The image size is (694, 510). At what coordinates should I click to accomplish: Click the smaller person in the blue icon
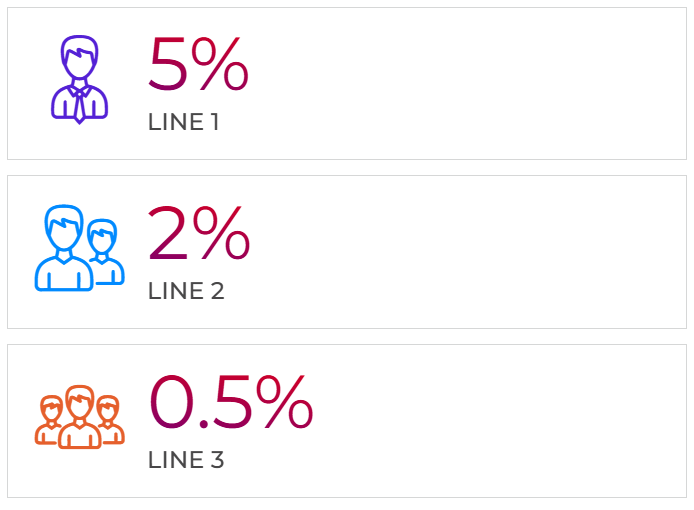pyautogui.click(x=104, y=252)
